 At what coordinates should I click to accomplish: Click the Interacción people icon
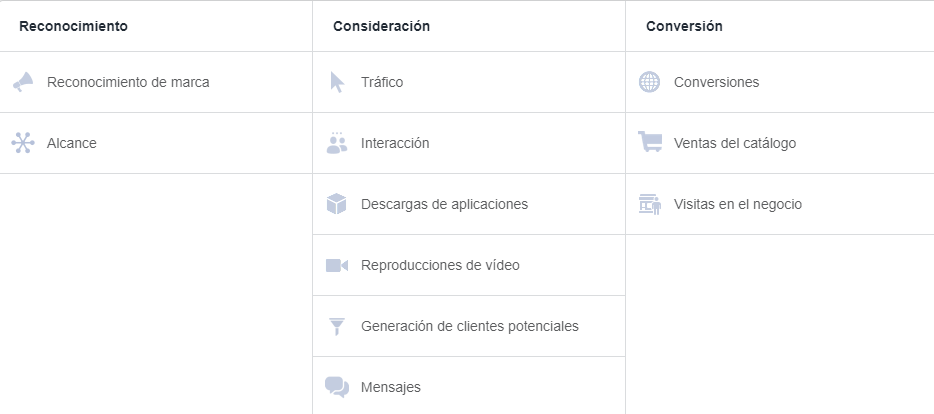(x=337, y=143)
